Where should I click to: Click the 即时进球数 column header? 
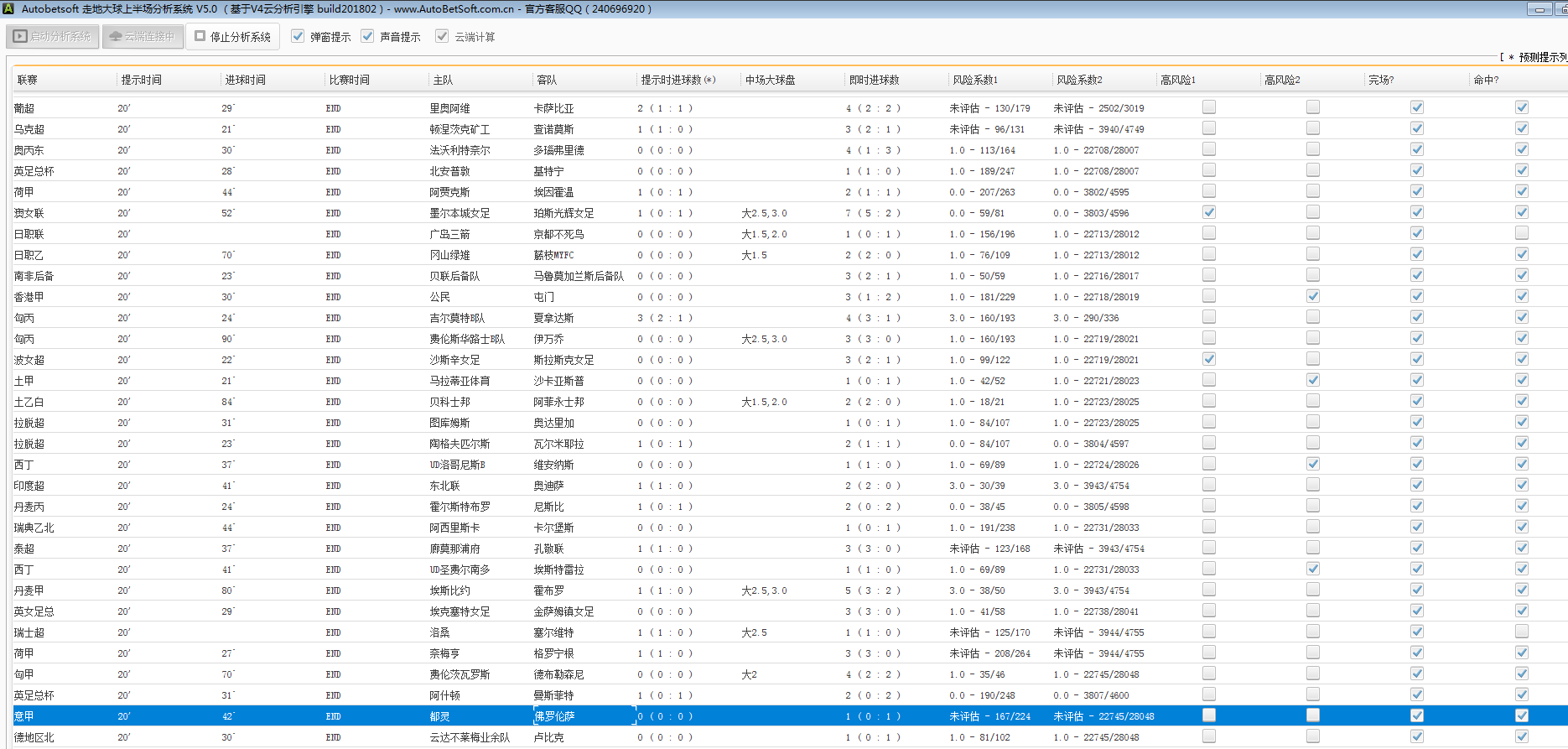(x=874, y=80)
